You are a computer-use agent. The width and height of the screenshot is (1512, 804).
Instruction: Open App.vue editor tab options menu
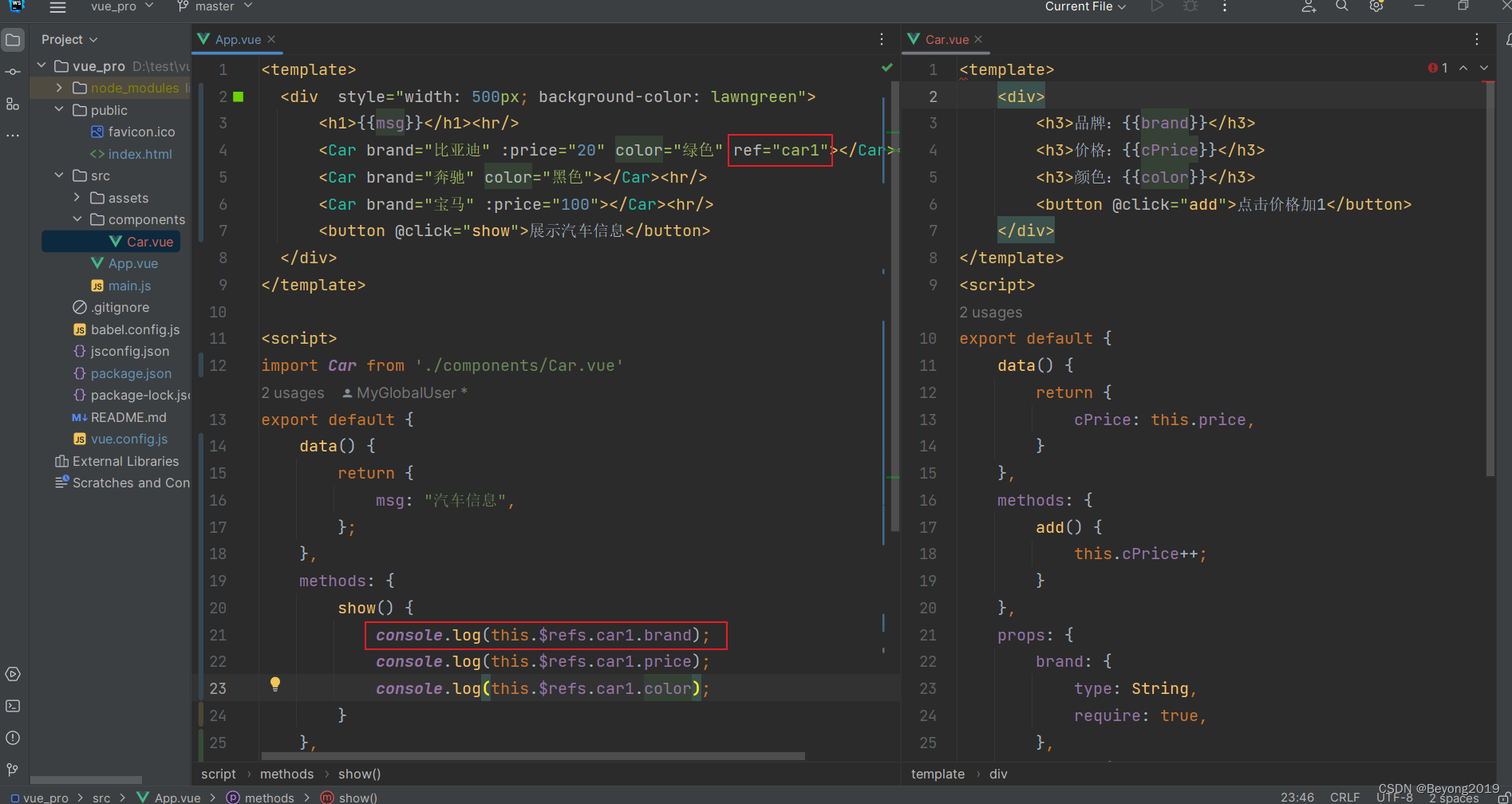pyautogui.click(x=882, y=39)
